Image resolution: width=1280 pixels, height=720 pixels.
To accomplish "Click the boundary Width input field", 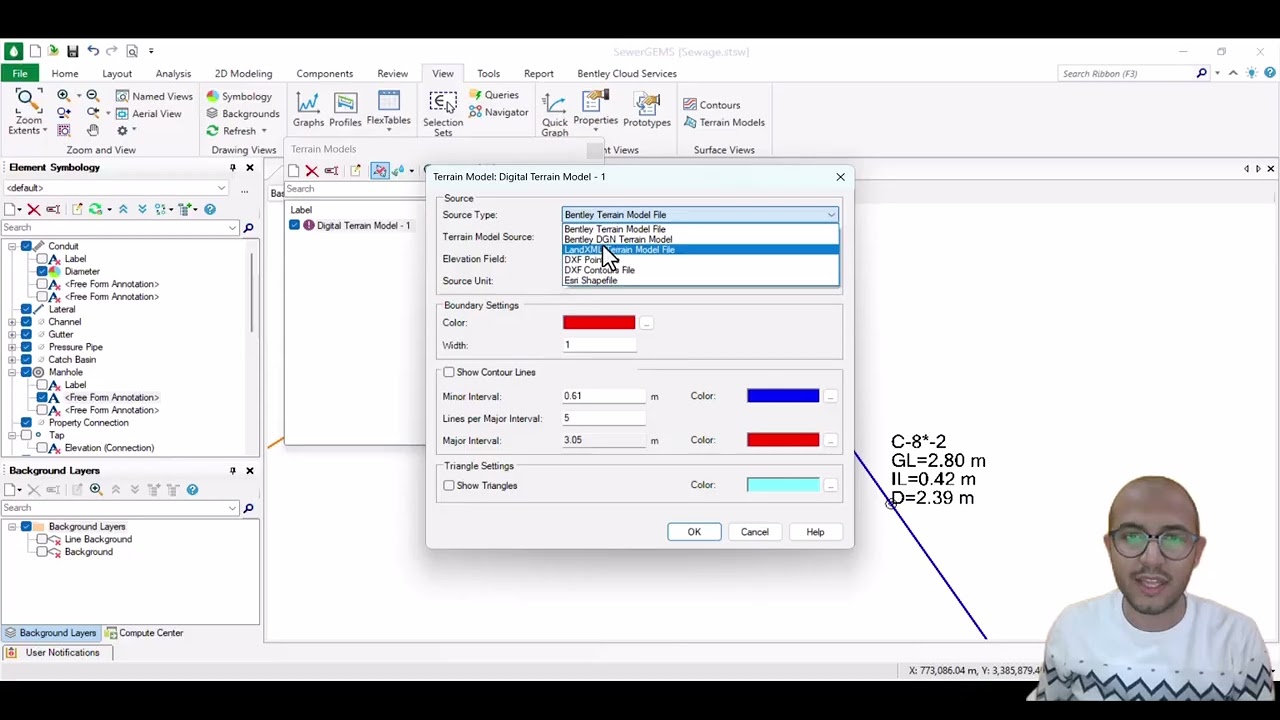I will coord(599,345).
